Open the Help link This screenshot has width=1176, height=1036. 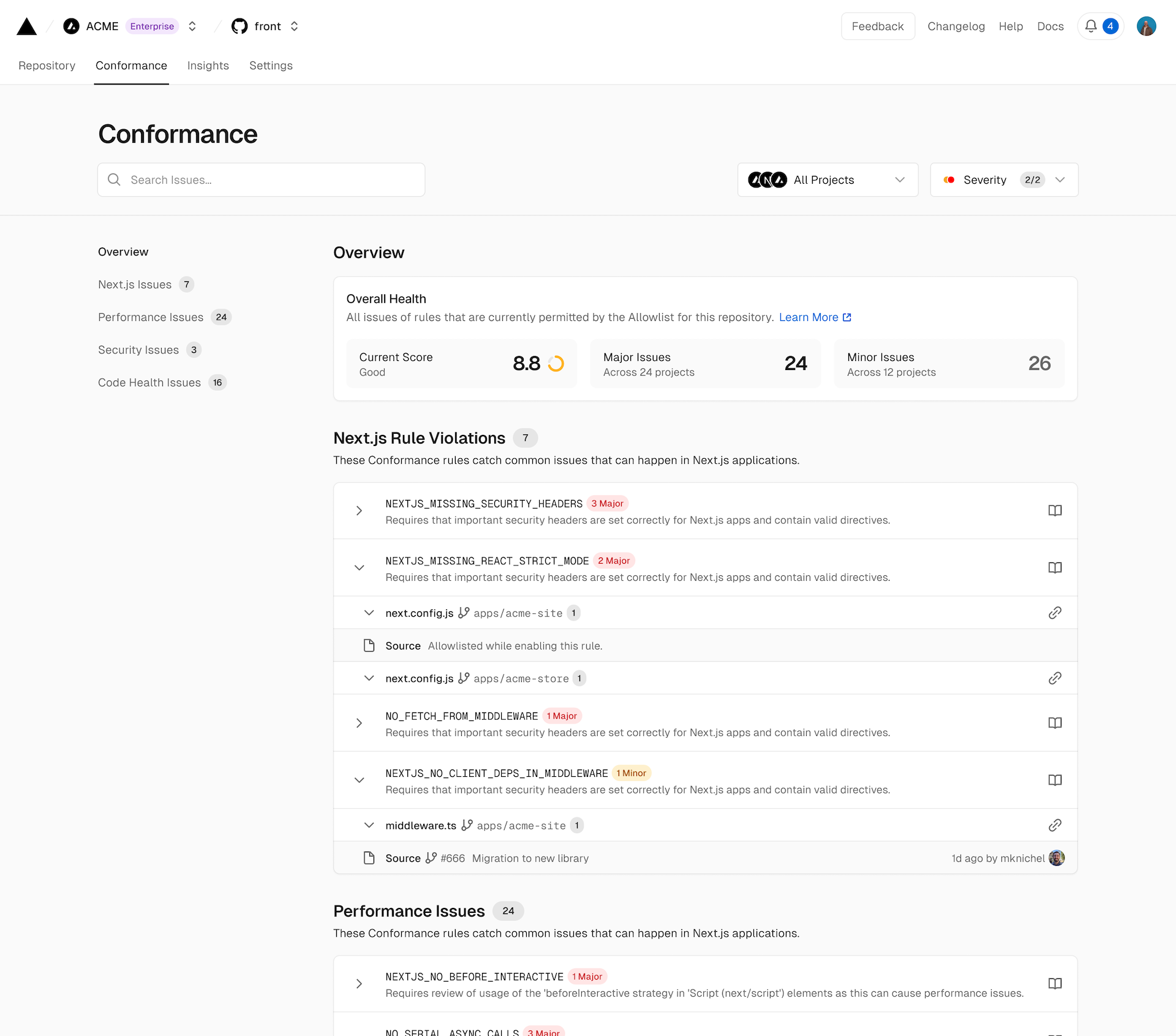[x=1011, y=26]
